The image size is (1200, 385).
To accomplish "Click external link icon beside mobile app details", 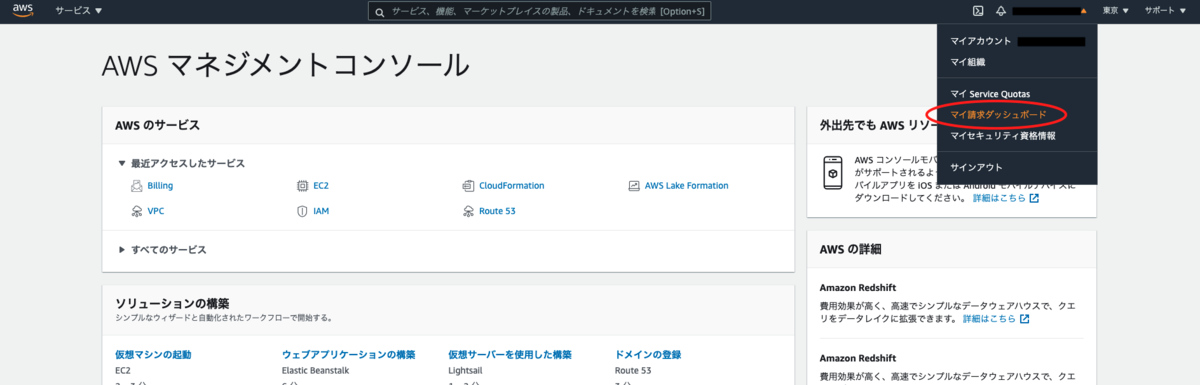I will click(x=1034, y=198).
